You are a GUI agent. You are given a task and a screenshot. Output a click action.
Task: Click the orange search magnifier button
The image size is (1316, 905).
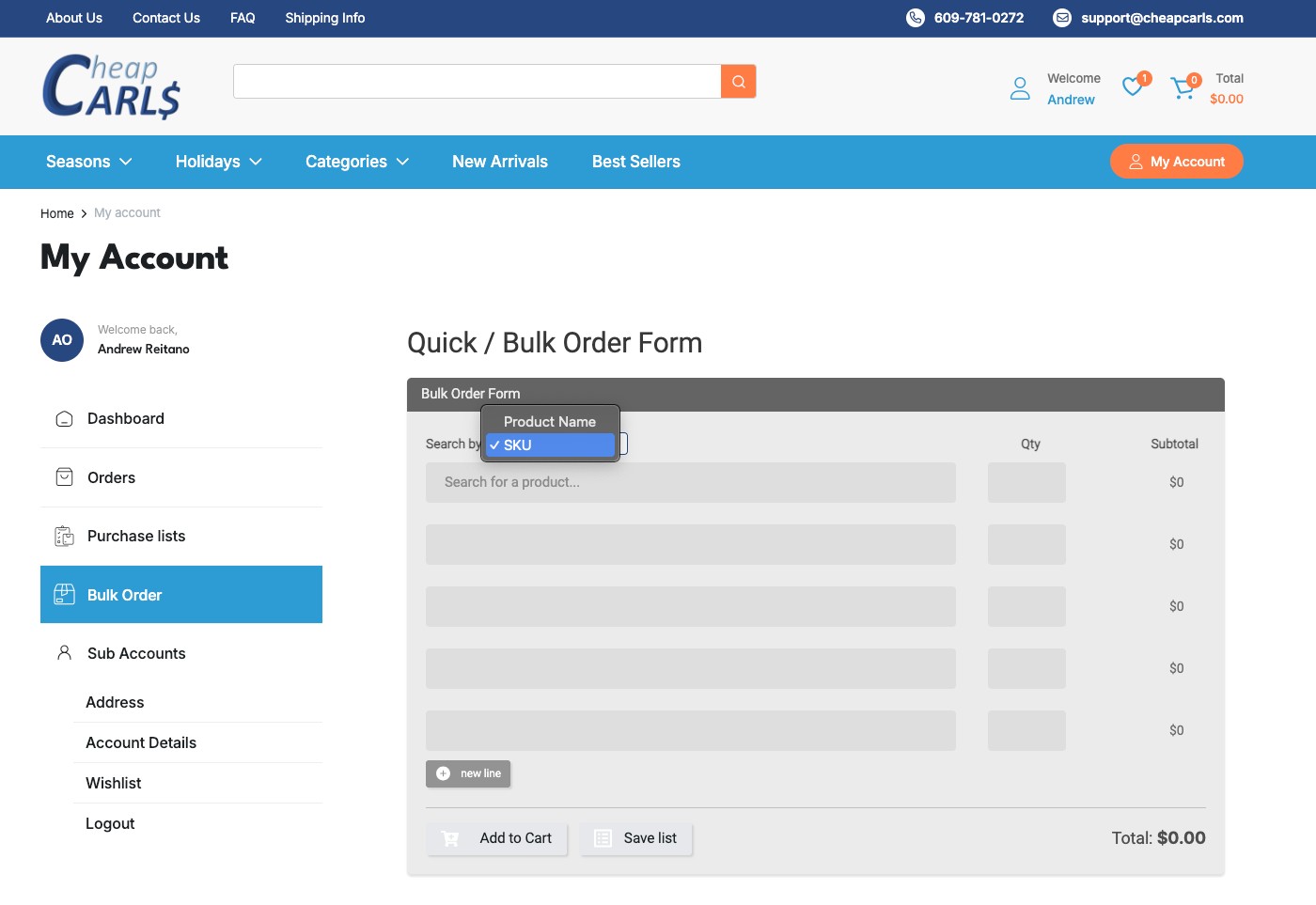pyautogui.click(x=738, y=82)
